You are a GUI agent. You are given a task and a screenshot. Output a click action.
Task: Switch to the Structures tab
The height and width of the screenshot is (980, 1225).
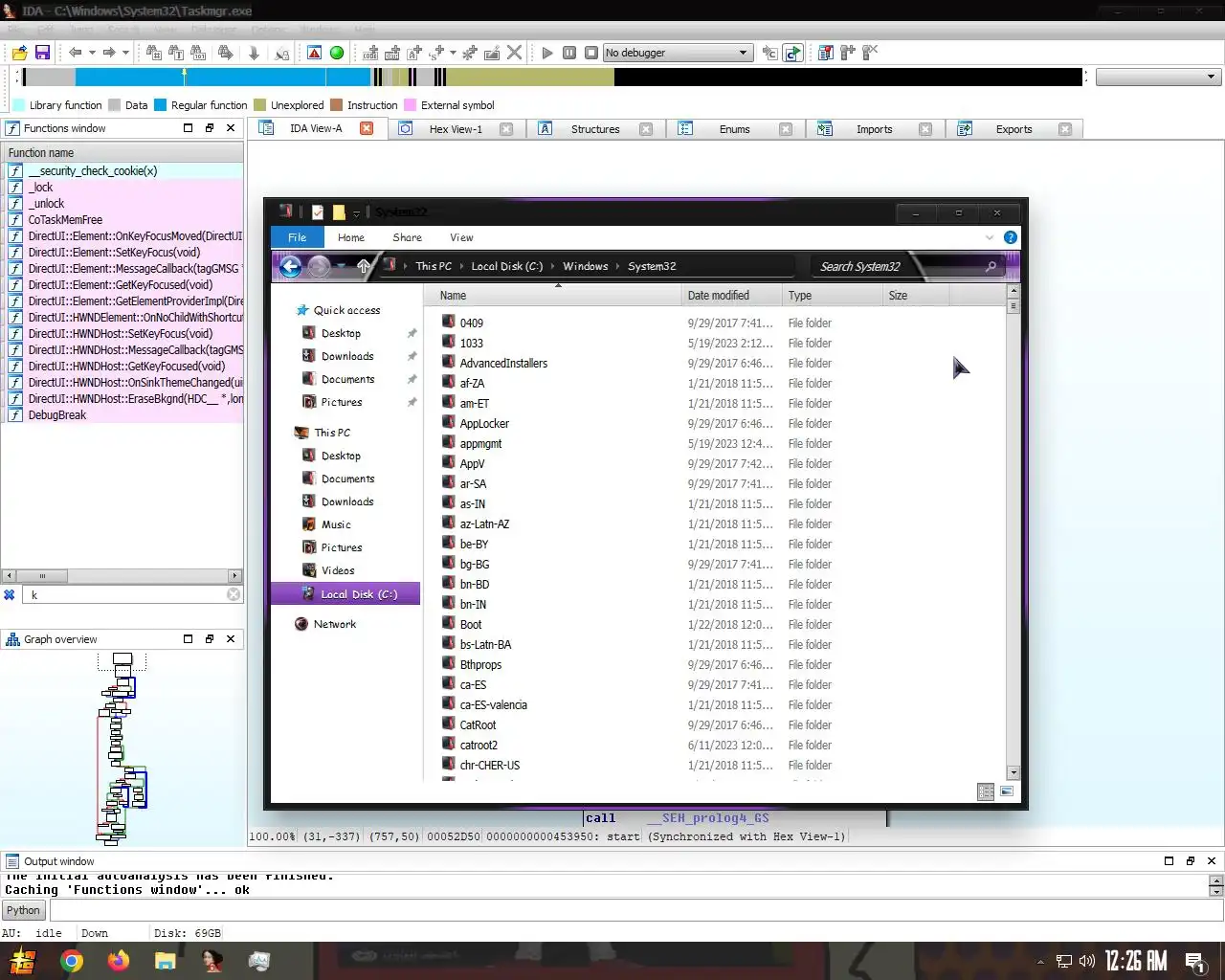click(x=595, y=129)
